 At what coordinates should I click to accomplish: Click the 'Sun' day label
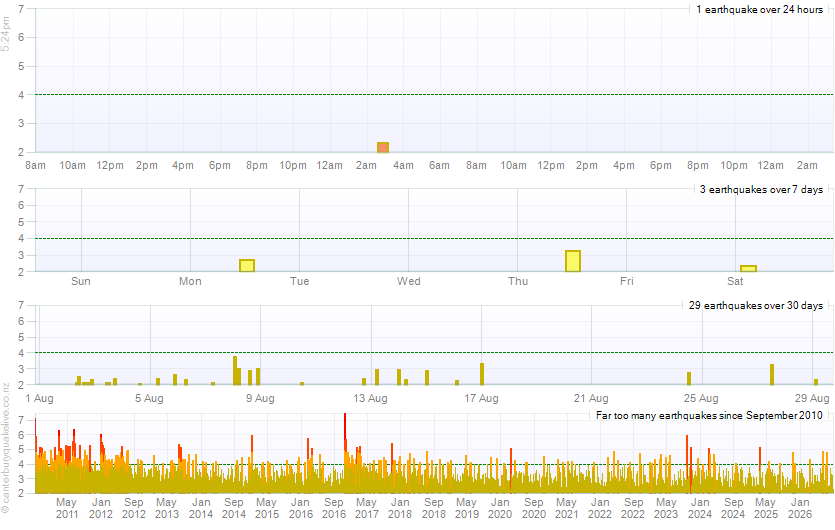click(81, 281)
